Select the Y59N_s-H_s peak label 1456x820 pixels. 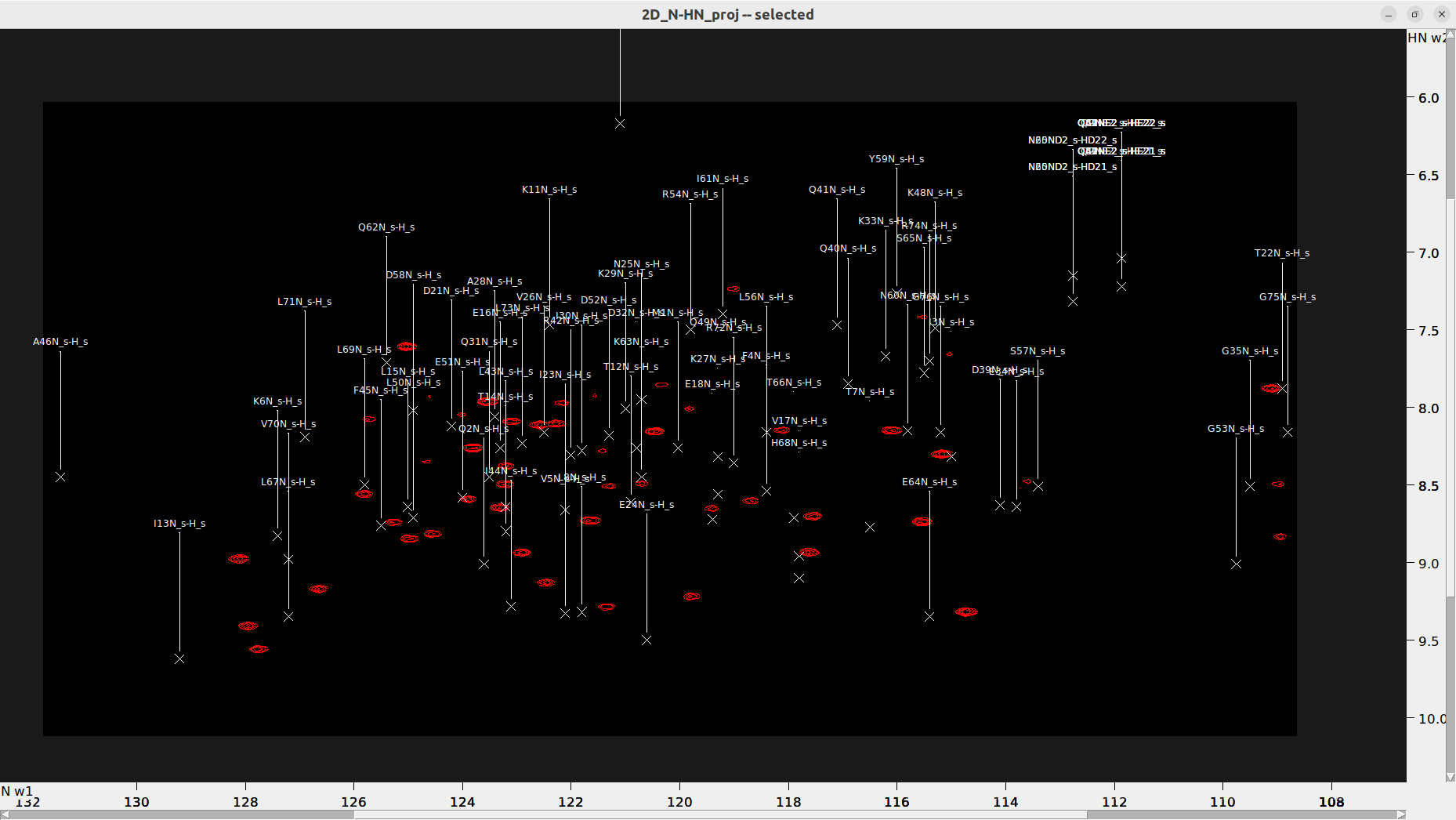click(x=895, y=158)
